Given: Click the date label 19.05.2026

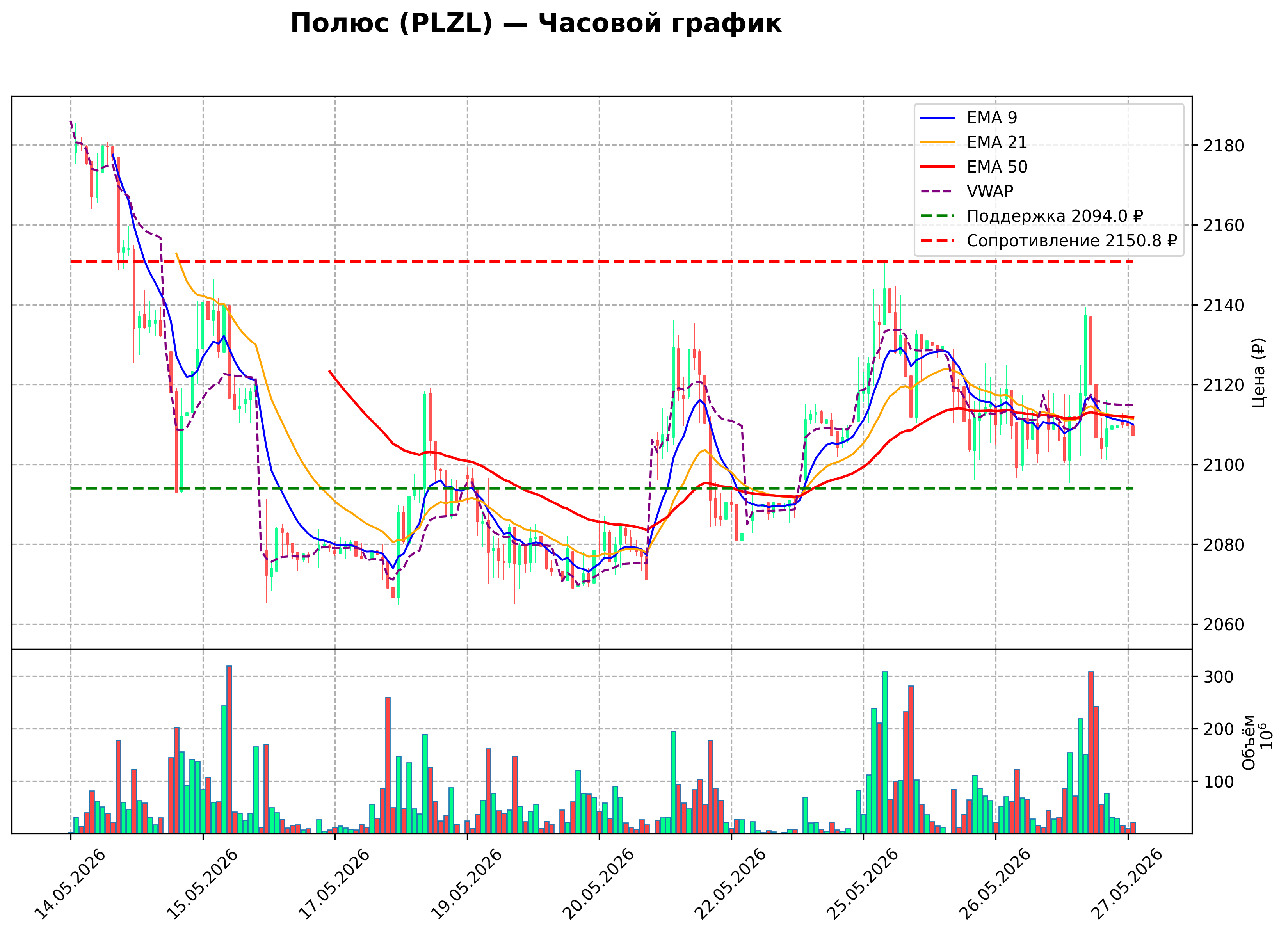Looking at the screenshot, I should pos(466,884).
